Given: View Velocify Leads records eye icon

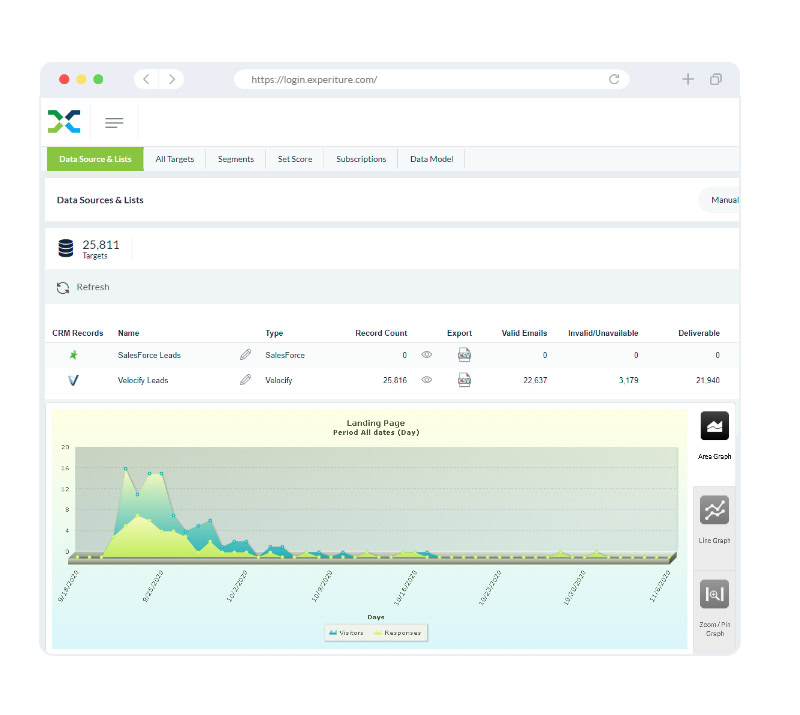Looking at the screenshot, I should (427, 379).
